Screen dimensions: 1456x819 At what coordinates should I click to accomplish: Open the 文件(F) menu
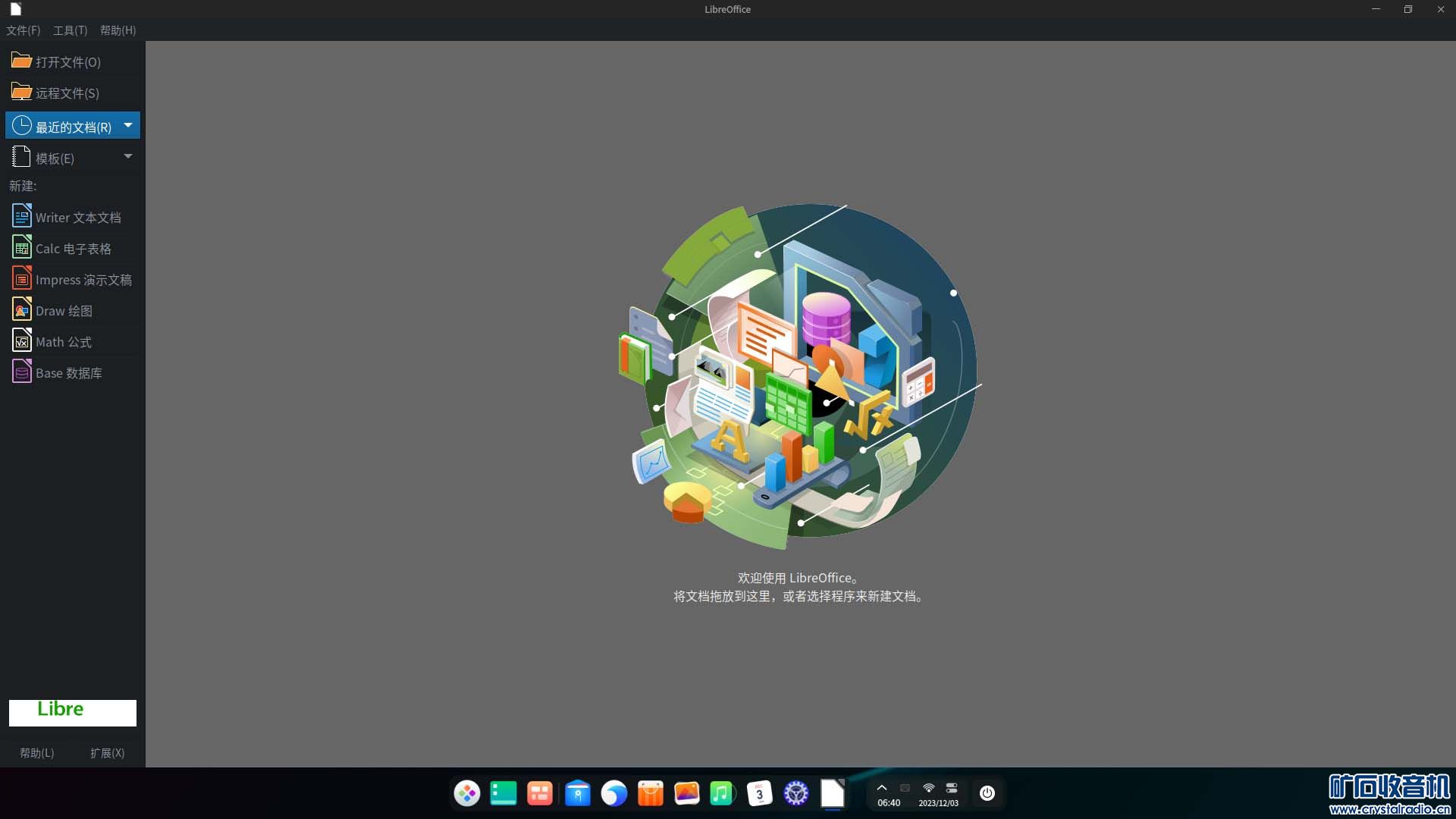pos(23,30)
